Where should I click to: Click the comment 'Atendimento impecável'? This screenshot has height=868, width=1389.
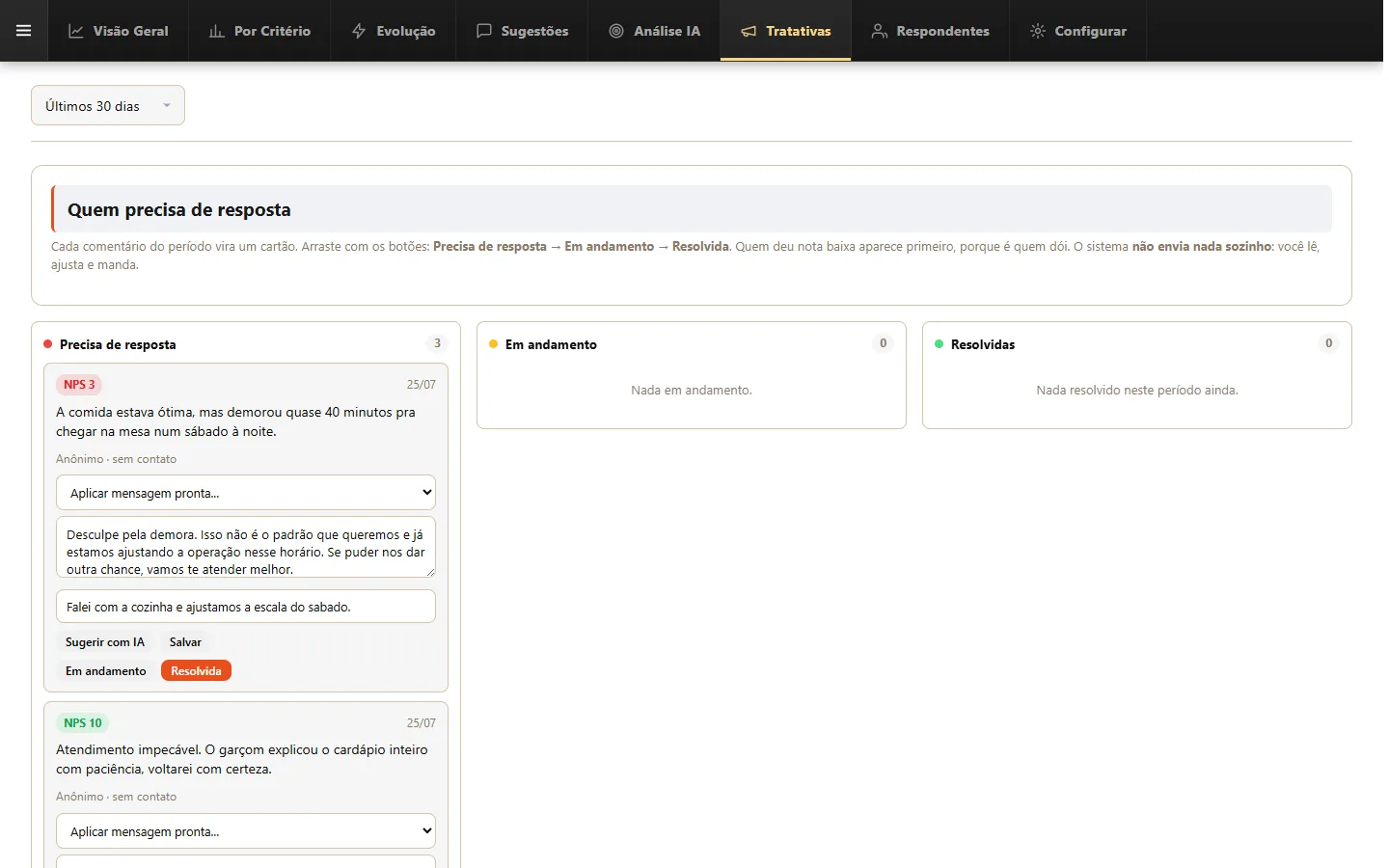[x=242, y=759]
